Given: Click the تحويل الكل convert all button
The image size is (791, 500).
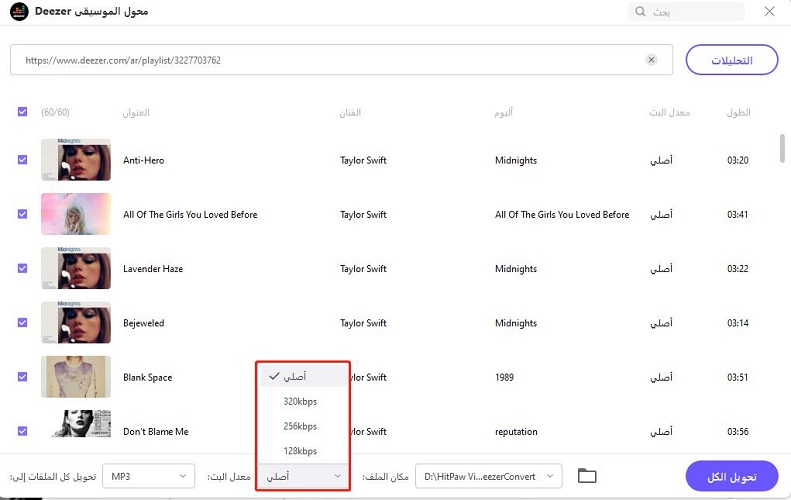Looking at the screenshot, I should coord(731,476).
